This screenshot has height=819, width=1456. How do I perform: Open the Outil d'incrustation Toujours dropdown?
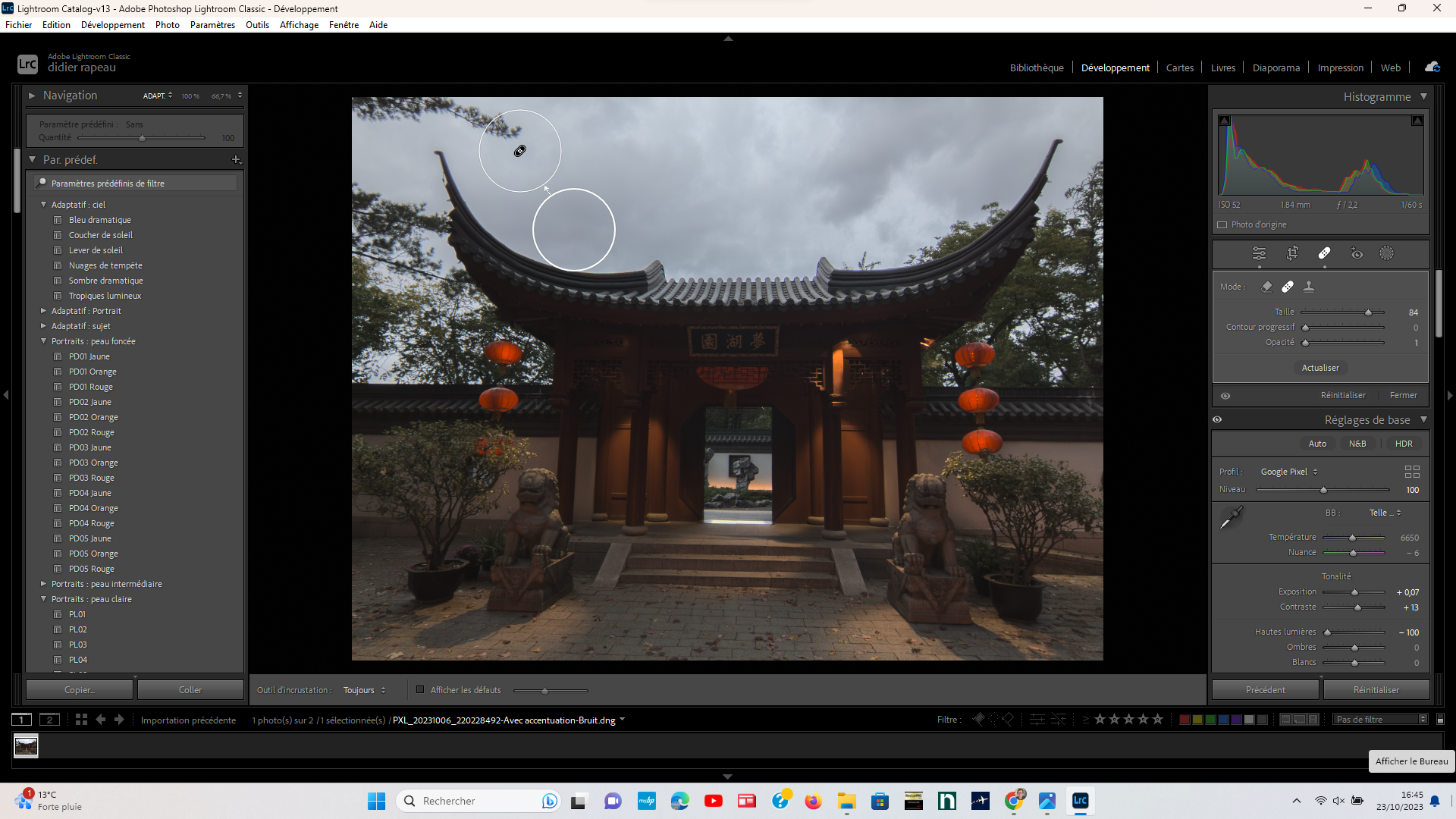364,690
